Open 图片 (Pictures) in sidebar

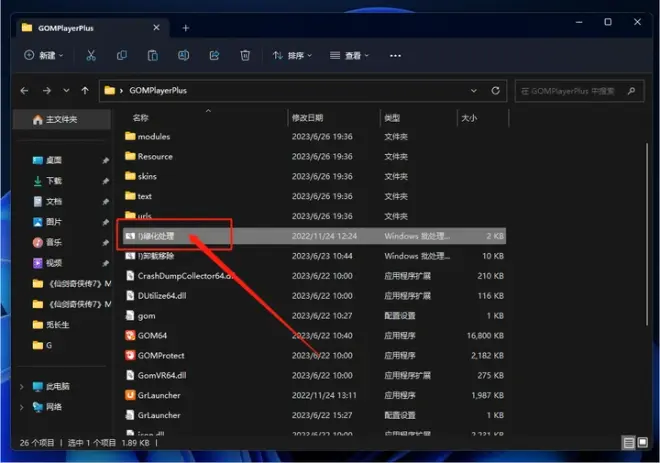54,222
